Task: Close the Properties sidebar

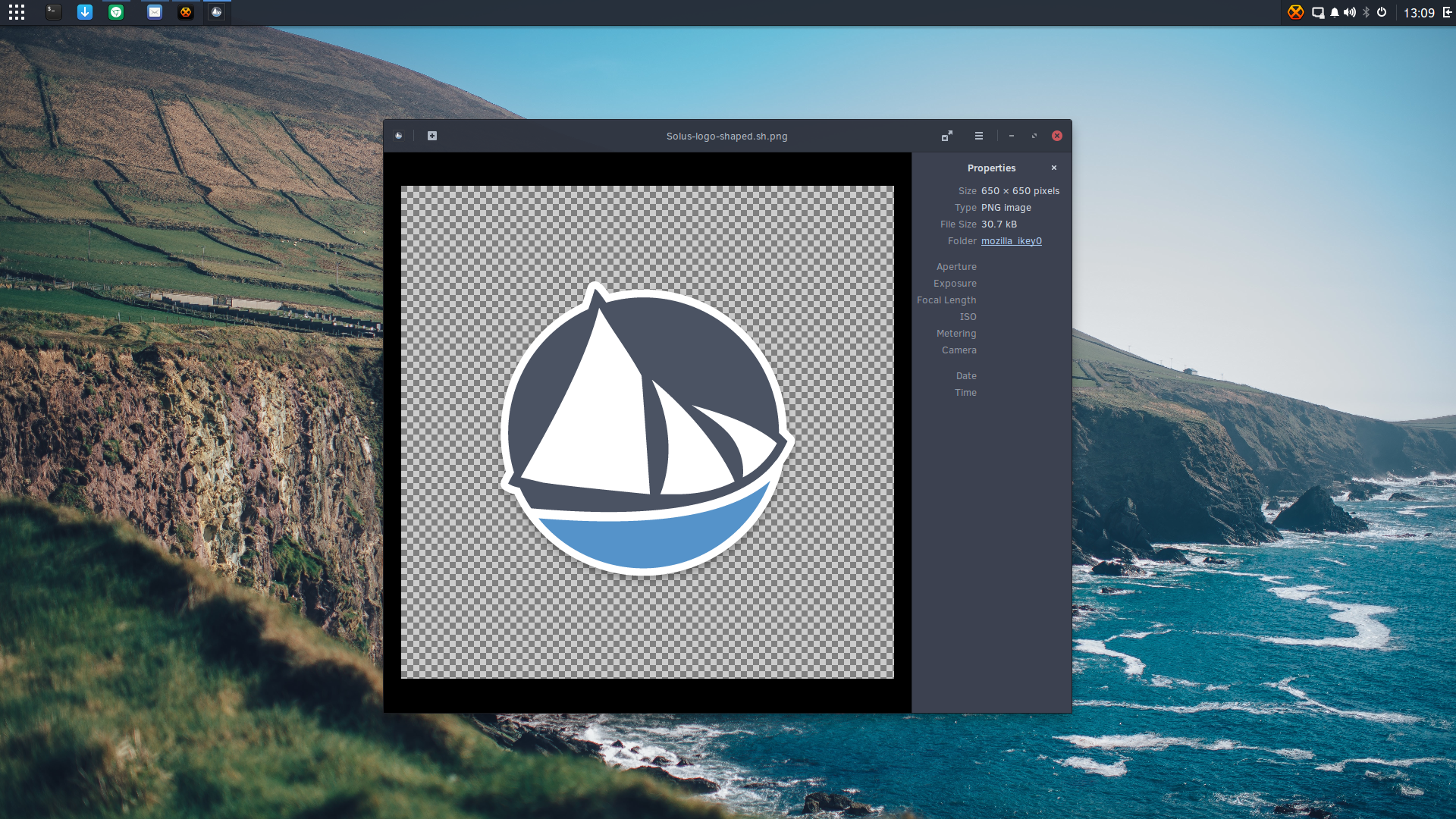Action: tap(1054, 168)
